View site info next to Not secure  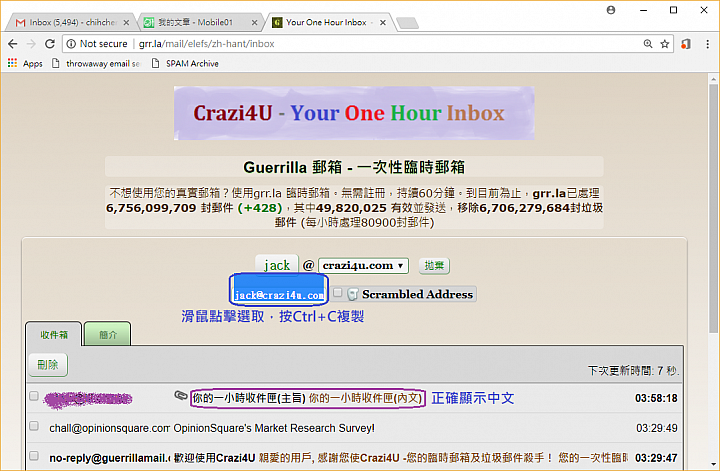tap(71, 44)
